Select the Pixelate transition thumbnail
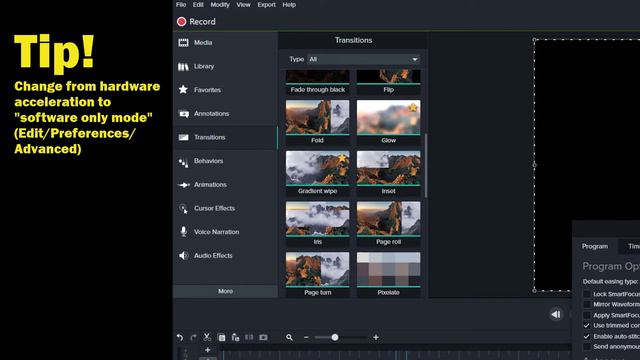This screenshot has width=640, height=360. pos(389,269)
